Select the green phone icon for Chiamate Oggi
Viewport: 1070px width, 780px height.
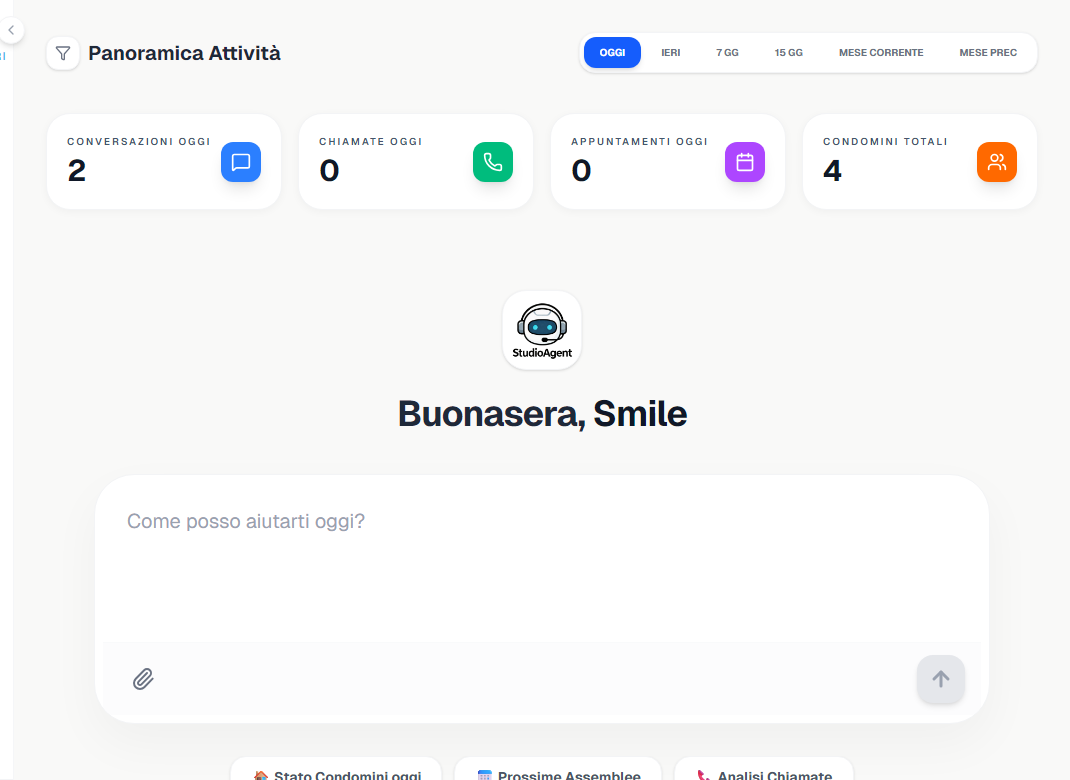point(492,161)
